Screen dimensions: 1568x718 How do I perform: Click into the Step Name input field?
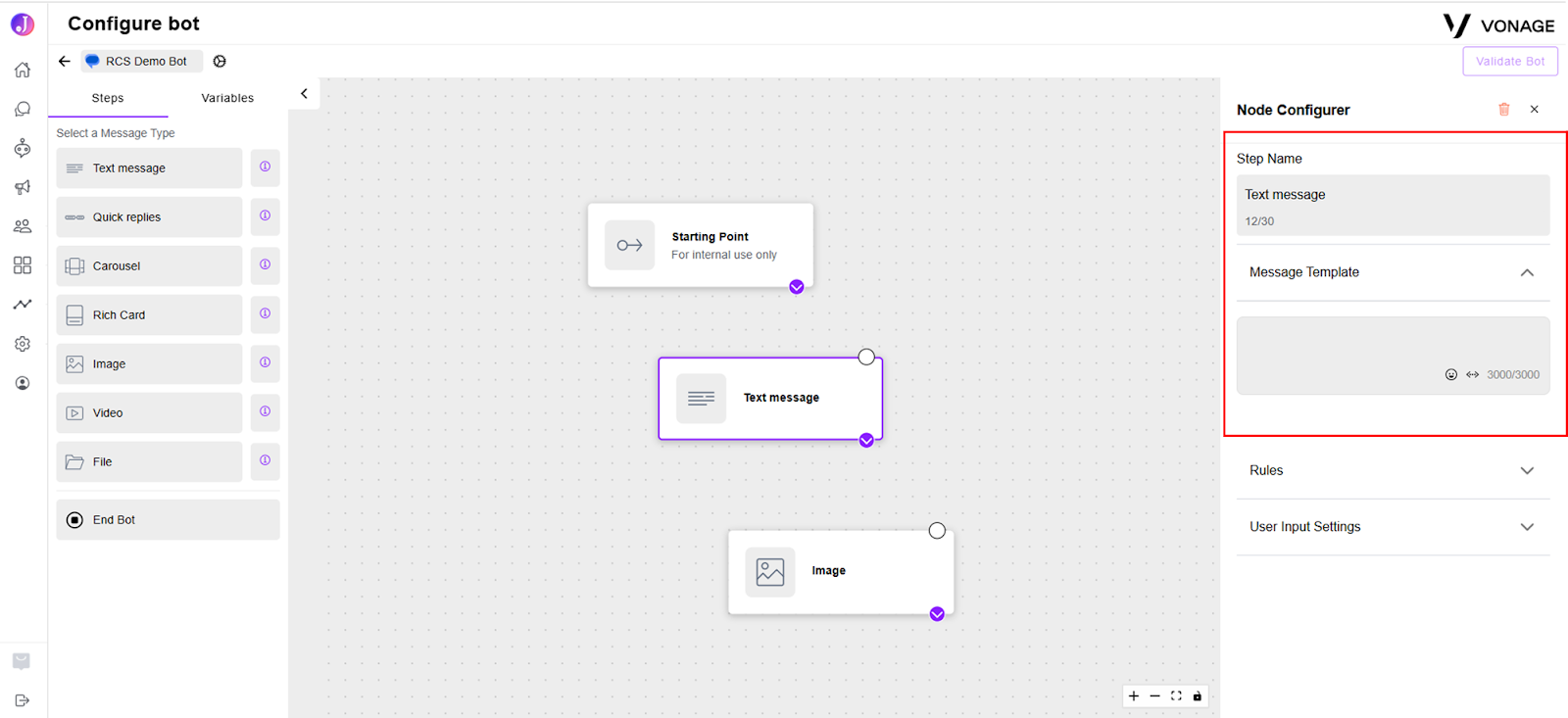[1393, 205]
